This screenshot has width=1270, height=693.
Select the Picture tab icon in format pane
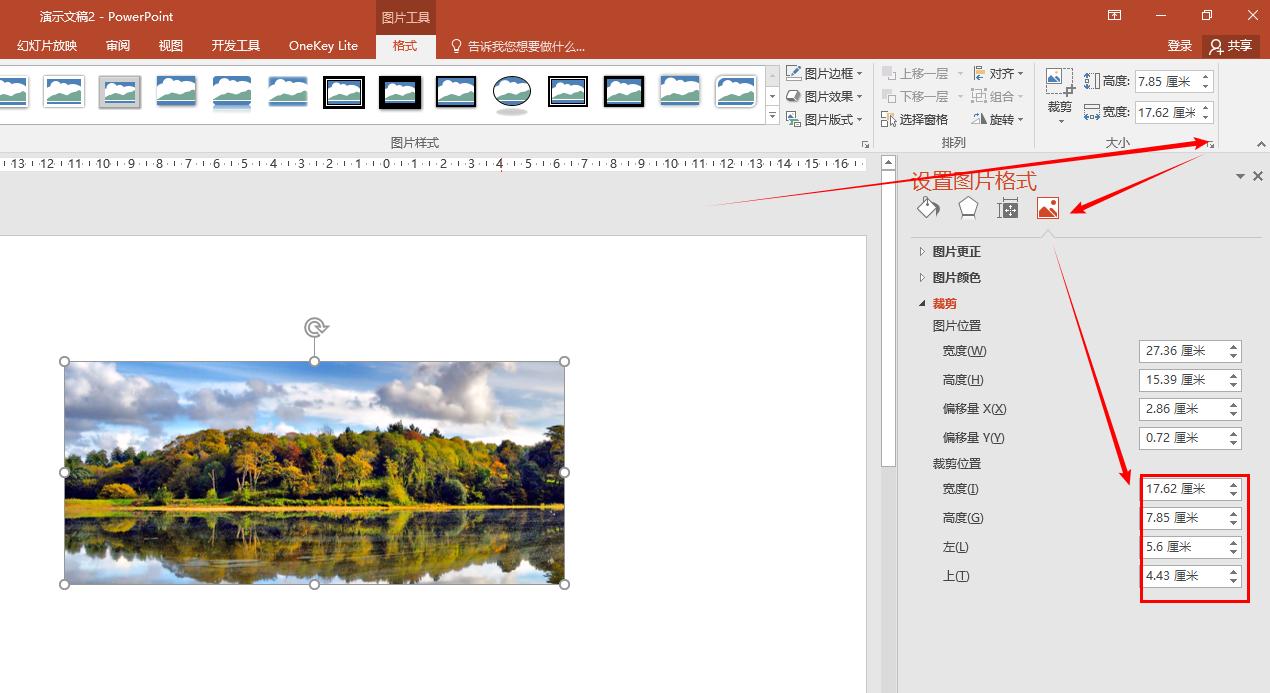[x=1047, y=207]
